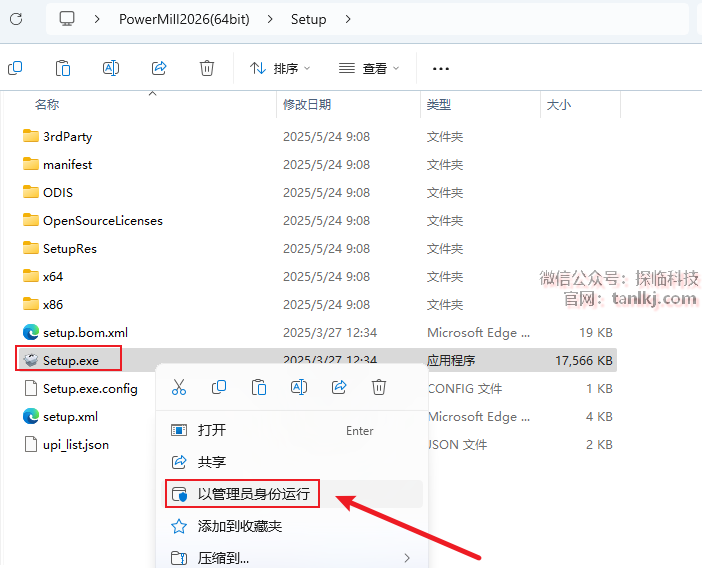Choose 压缩到... in context menu
The height and width of the screenshot is (568, 702).
point(292,558)
